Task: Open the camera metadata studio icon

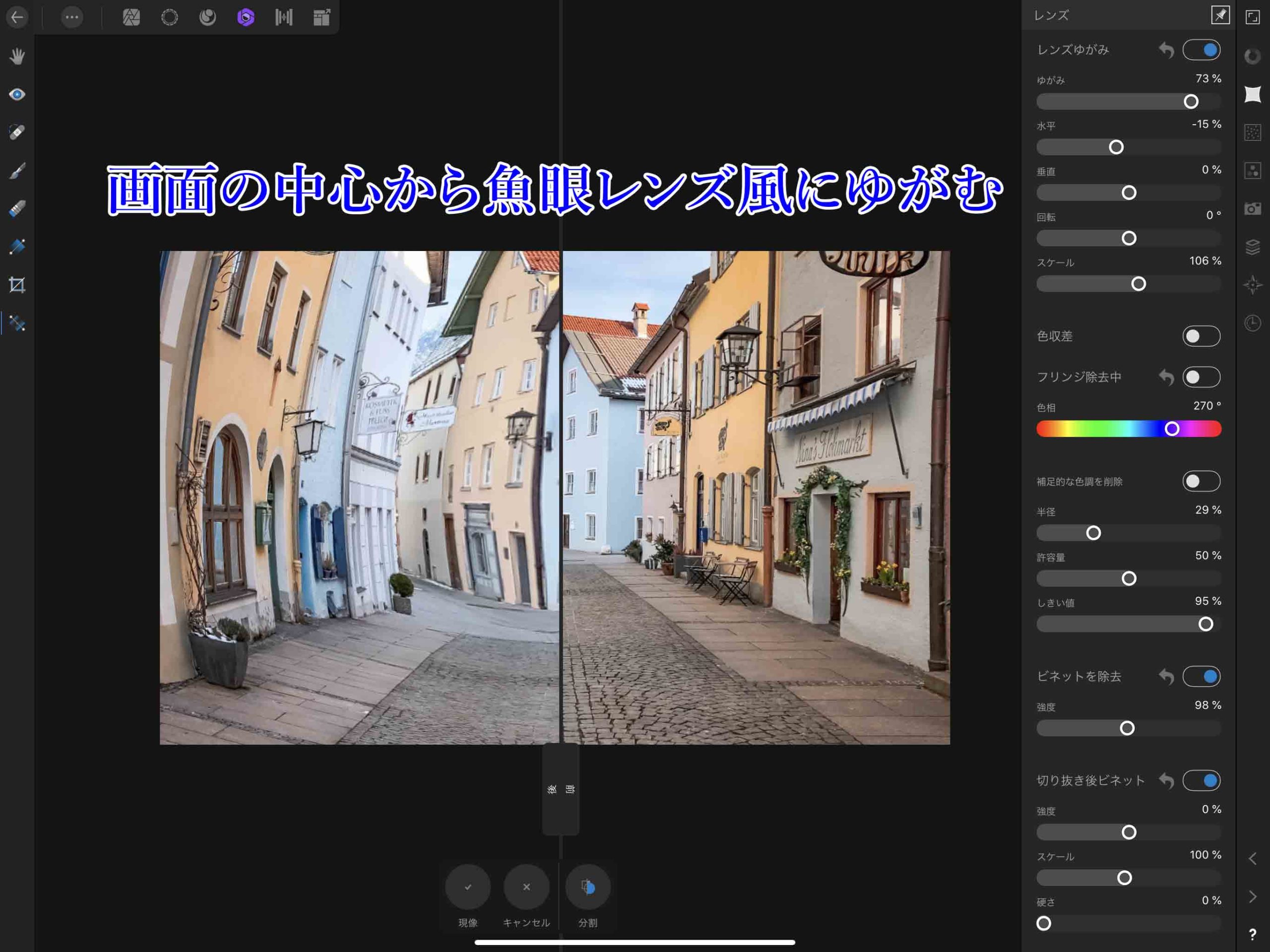Action: pyautogui.click(x=1253, y=208)
